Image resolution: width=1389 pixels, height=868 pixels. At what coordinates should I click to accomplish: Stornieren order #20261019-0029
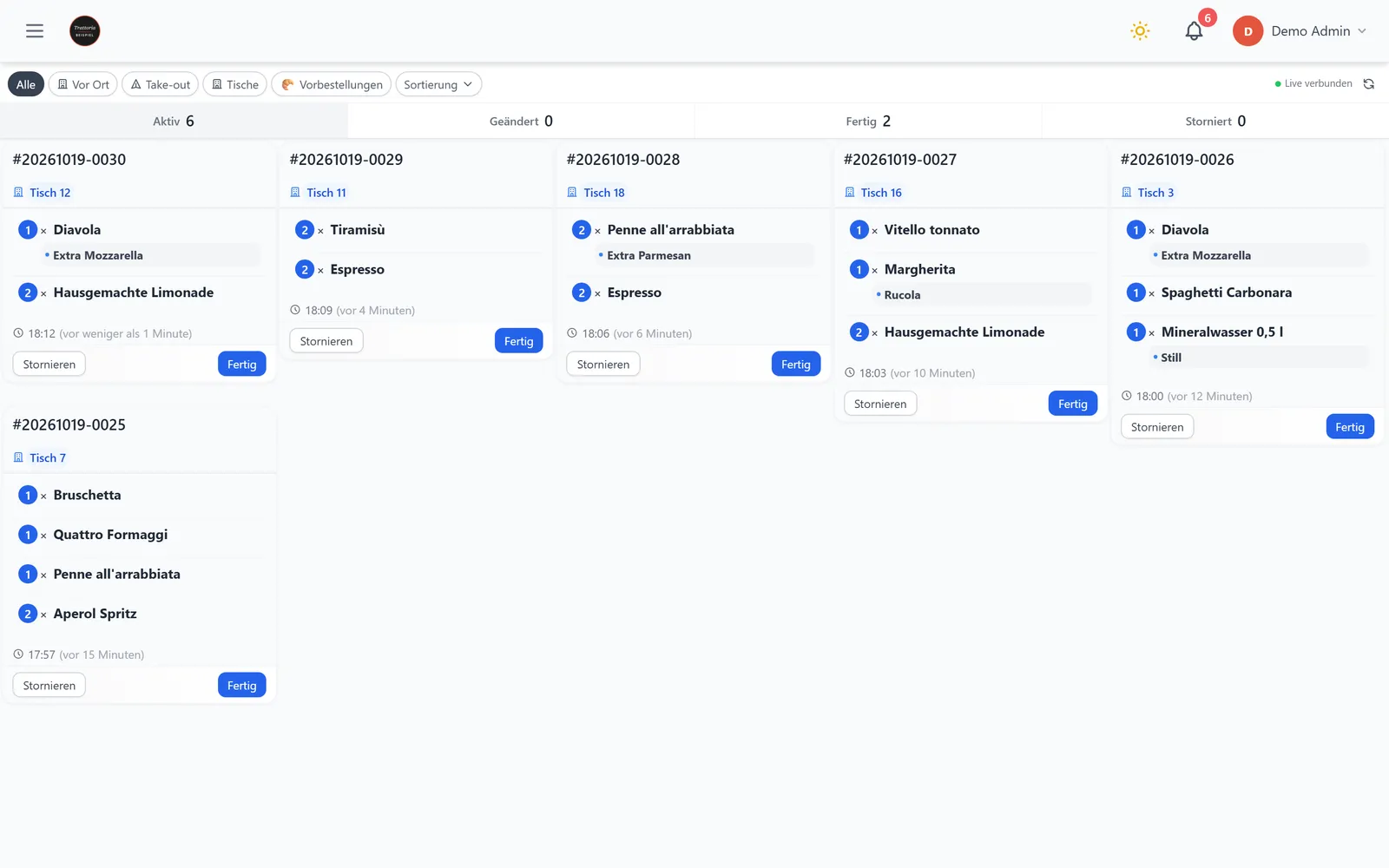pyautogui.click(x=326, y=341)
